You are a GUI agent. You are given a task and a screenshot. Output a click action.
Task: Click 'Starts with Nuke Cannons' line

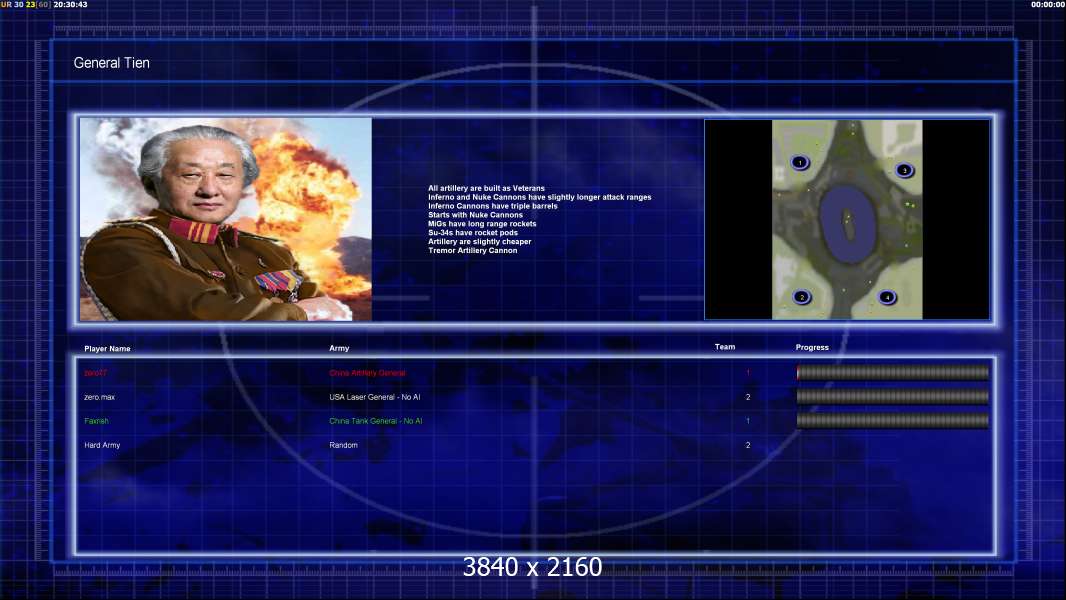pyautogui.click(x=475, y=215)
